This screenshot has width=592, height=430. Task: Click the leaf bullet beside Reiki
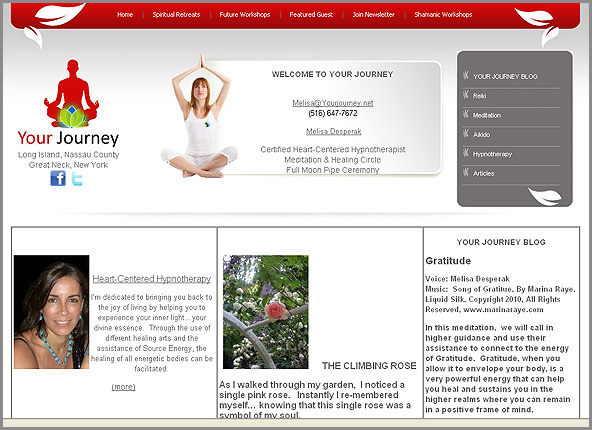[466, 95]
